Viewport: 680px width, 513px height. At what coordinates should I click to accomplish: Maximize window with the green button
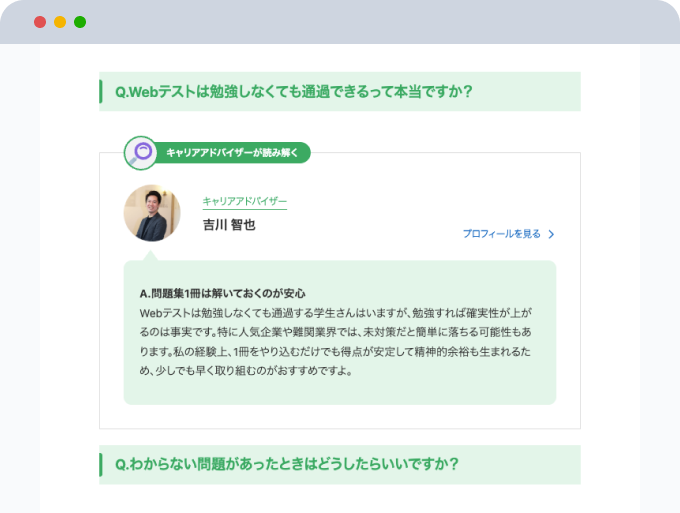pyautogui.click(x=80, y=22)
